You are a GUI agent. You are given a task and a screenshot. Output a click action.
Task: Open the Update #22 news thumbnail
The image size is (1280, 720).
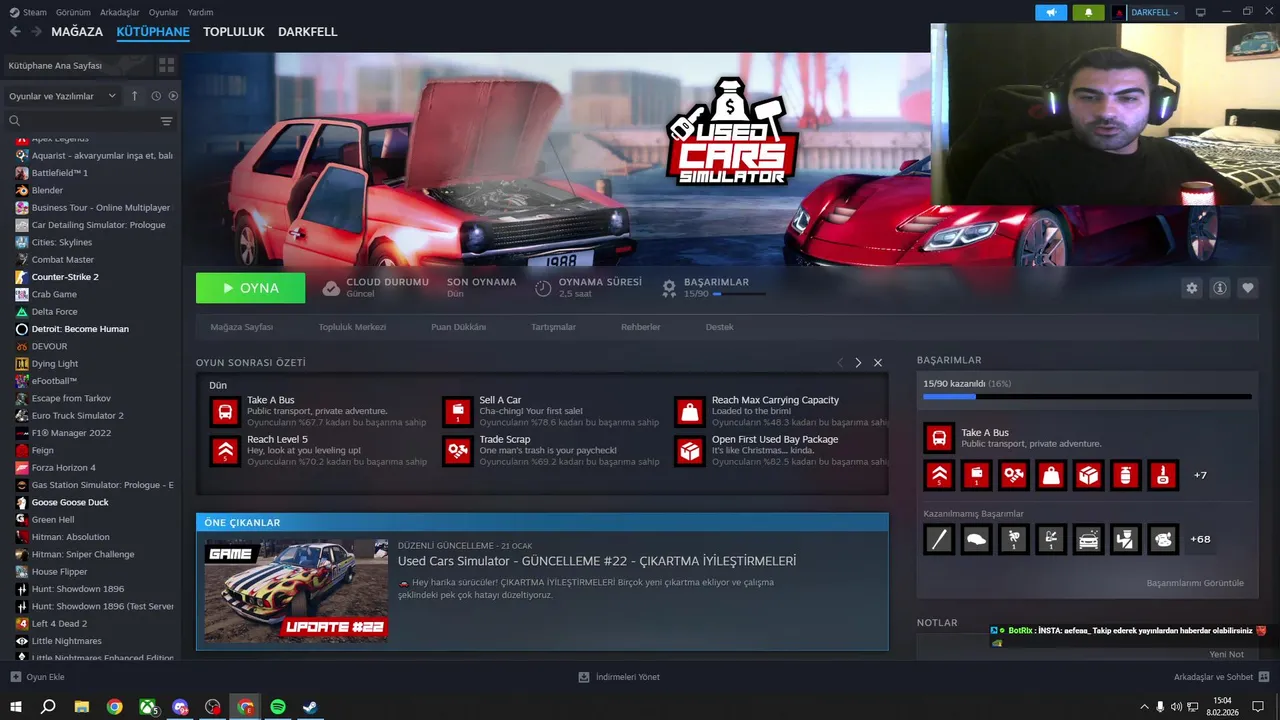tap(296, 590)
